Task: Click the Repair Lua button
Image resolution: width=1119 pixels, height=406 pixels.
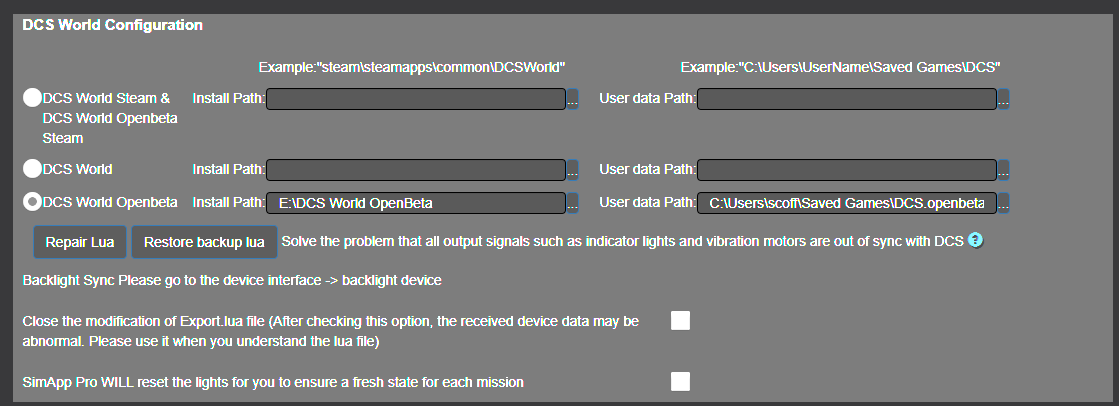Action: click(80, 242)
